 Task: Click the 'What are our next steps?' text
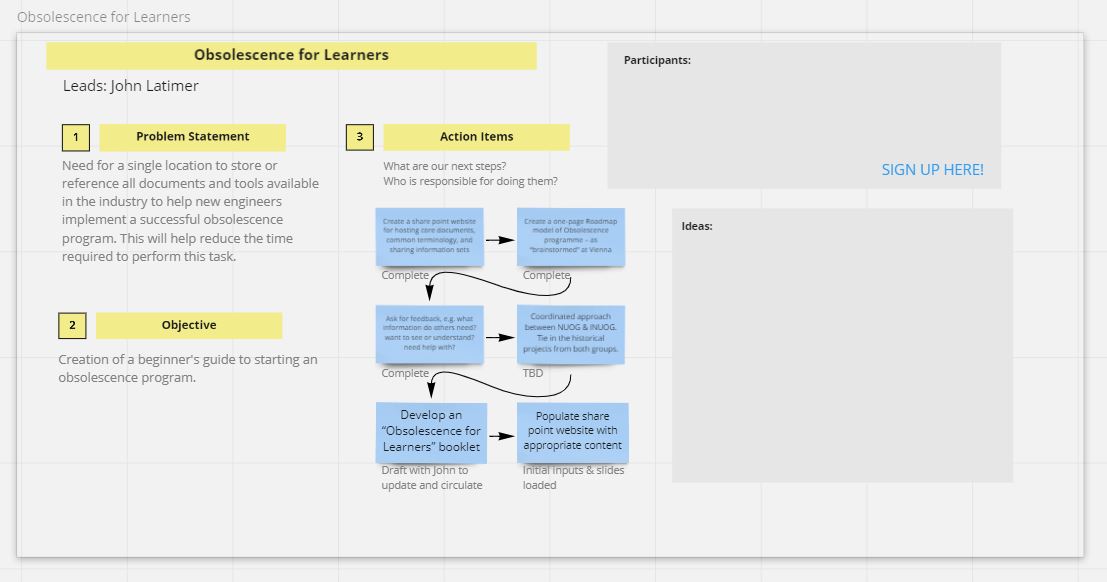point(445,166)
